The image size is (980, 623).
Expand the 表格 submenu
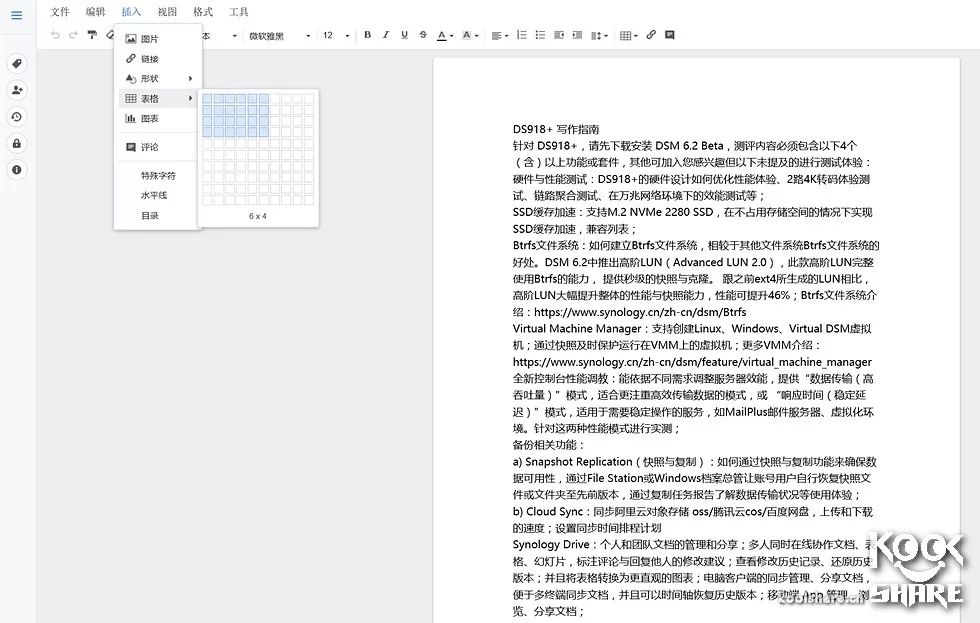click(158, 98)
